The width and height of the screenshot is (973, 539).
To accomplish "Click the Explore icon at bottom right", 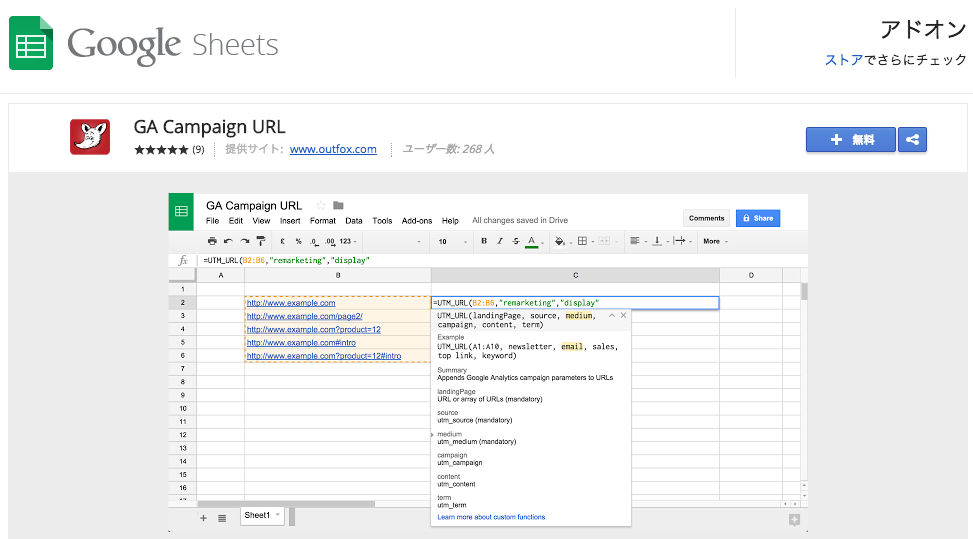I will pyautogui.click(x=794, y=520).
